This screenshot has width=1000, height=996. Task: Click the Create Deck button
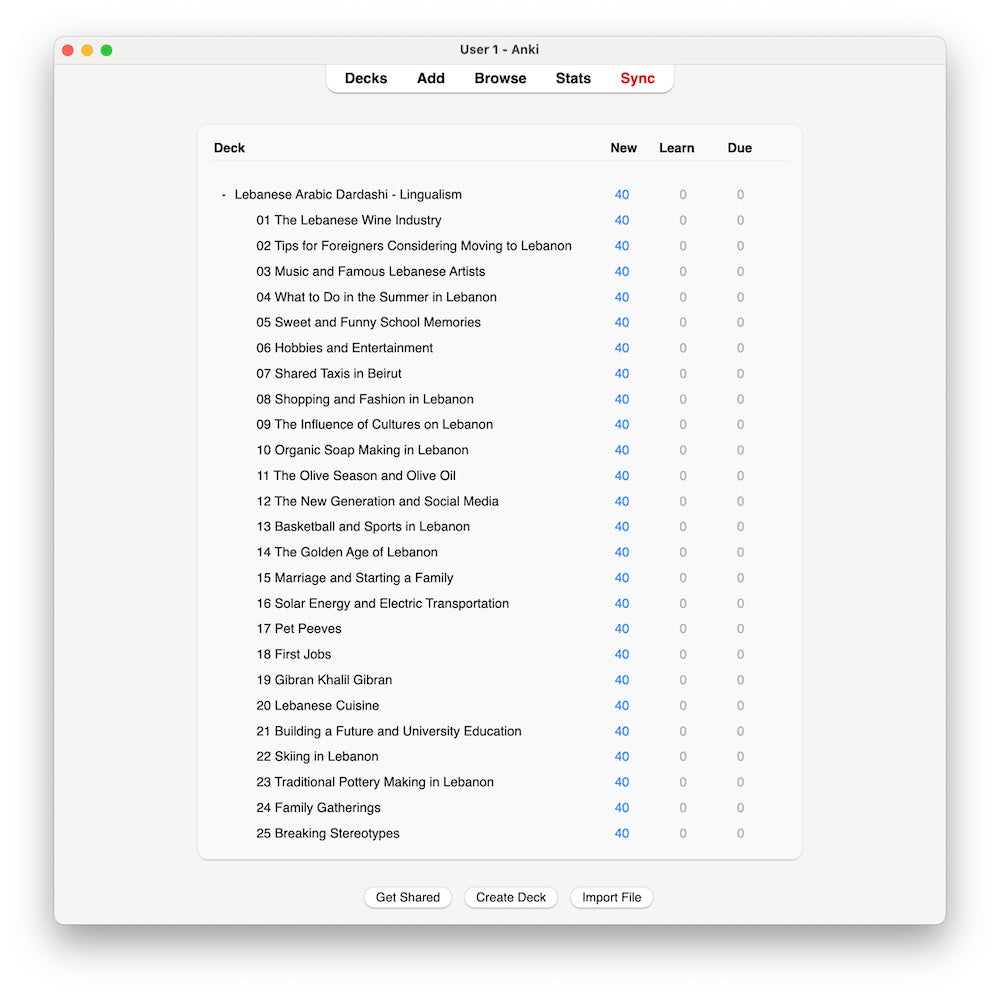pos(510,897)
